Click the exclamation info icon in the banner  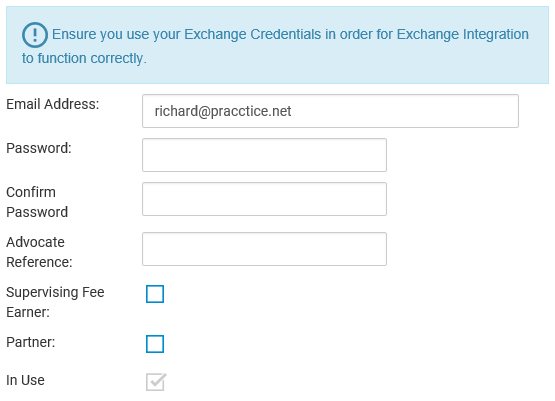[35, 35]
